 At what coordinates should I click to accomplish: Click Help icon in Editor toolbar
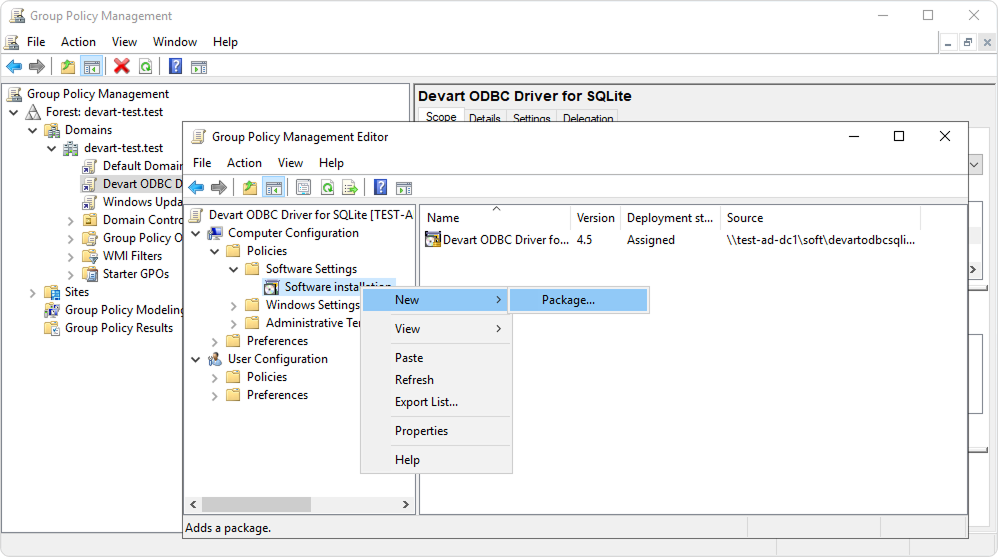click(381, 187)
